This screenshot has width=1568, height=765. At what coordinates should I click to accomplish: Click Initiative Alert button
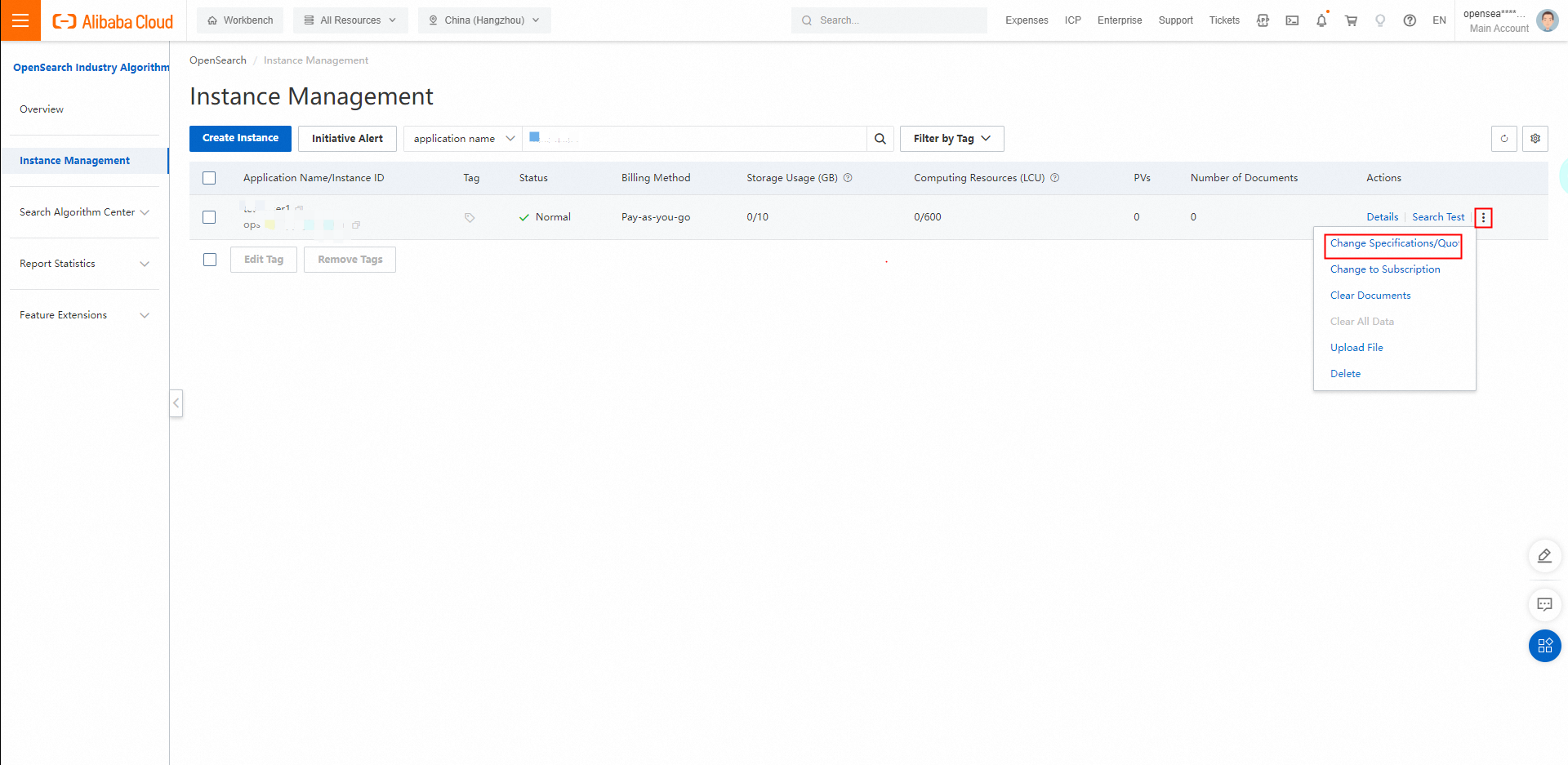(347, 139)
